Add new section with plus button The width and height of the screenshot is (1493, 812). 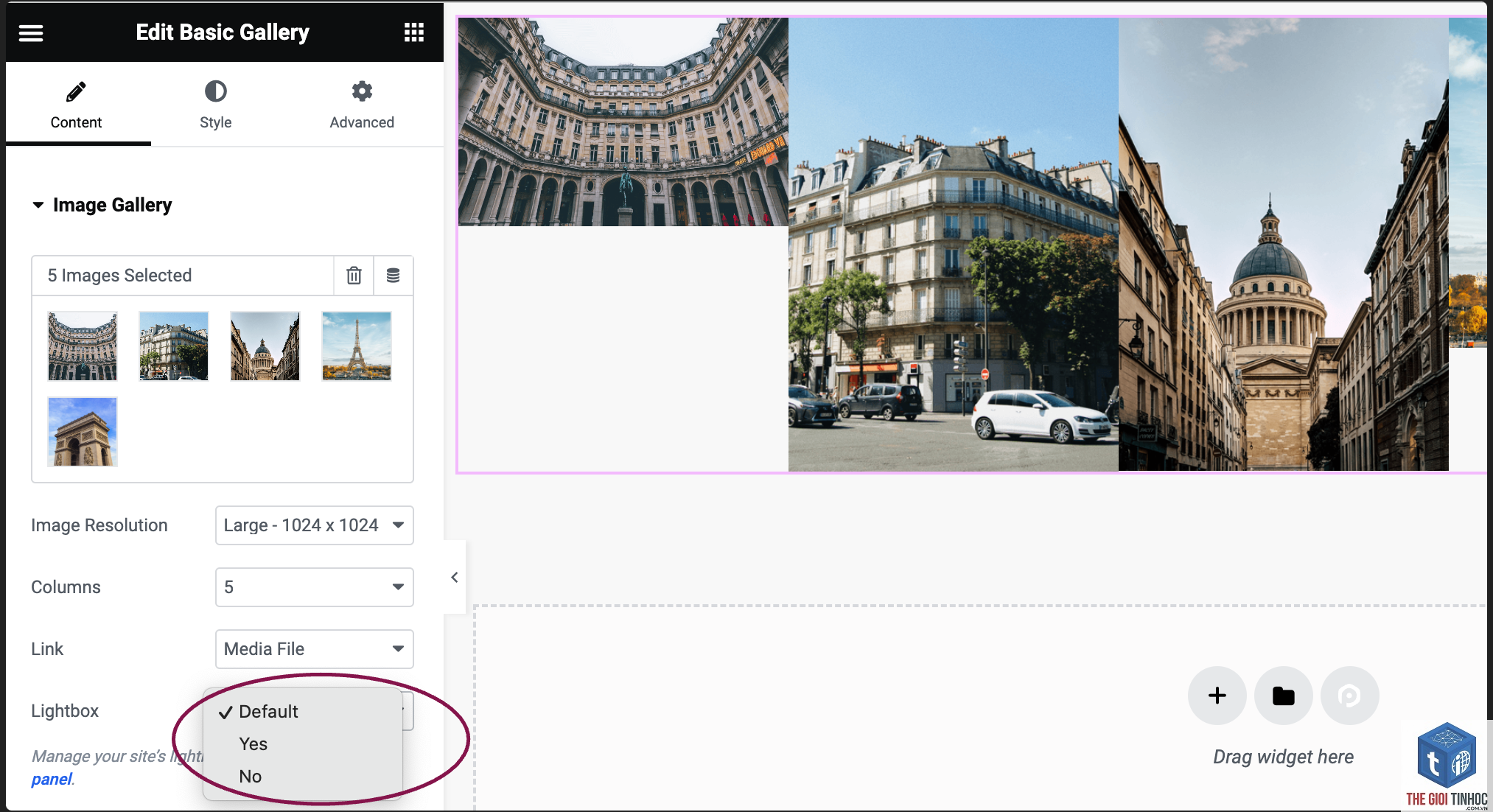point(1217,696)
